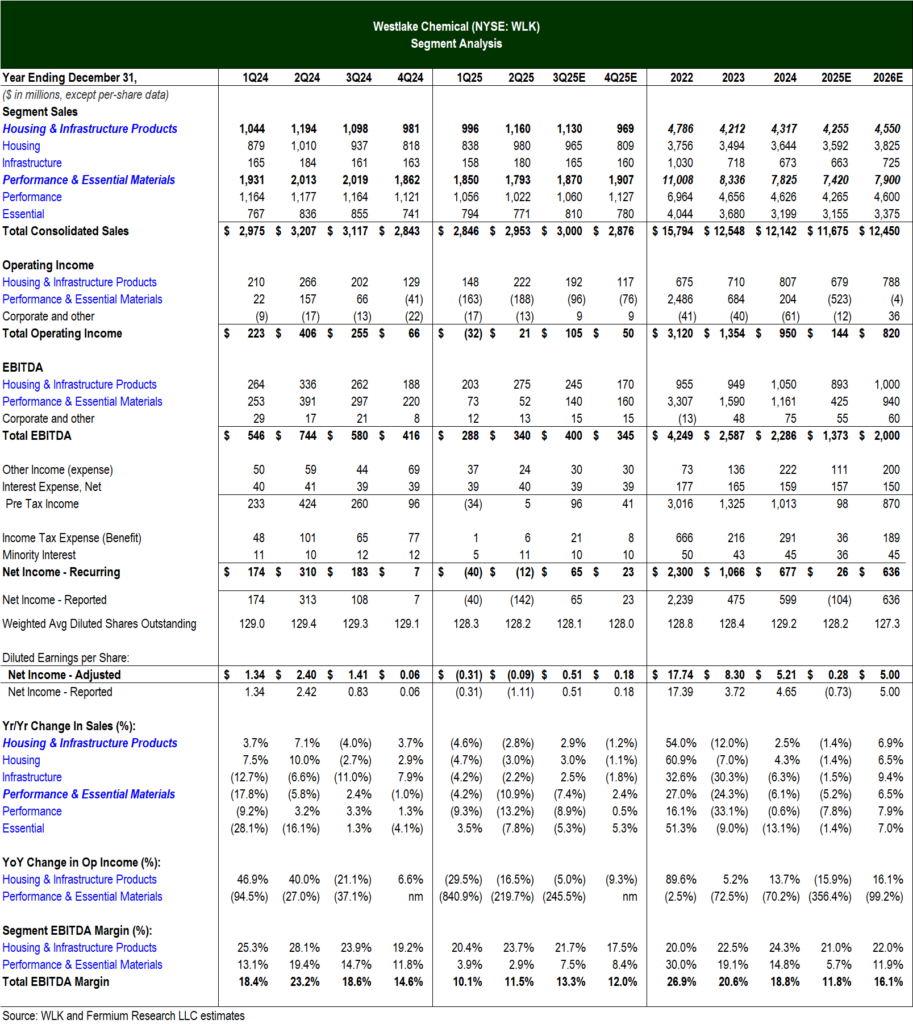Click the 3,120 total operating income for 2022
Viewport: 913px width, 1024px height.
tap(681, 333)
